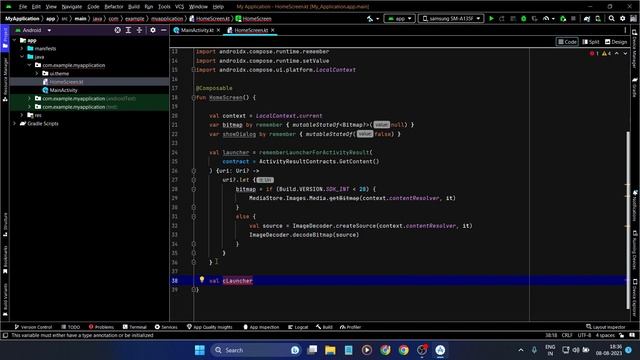
Task: Open Search Everywhere magnifier icon
Action: point(611,18)
